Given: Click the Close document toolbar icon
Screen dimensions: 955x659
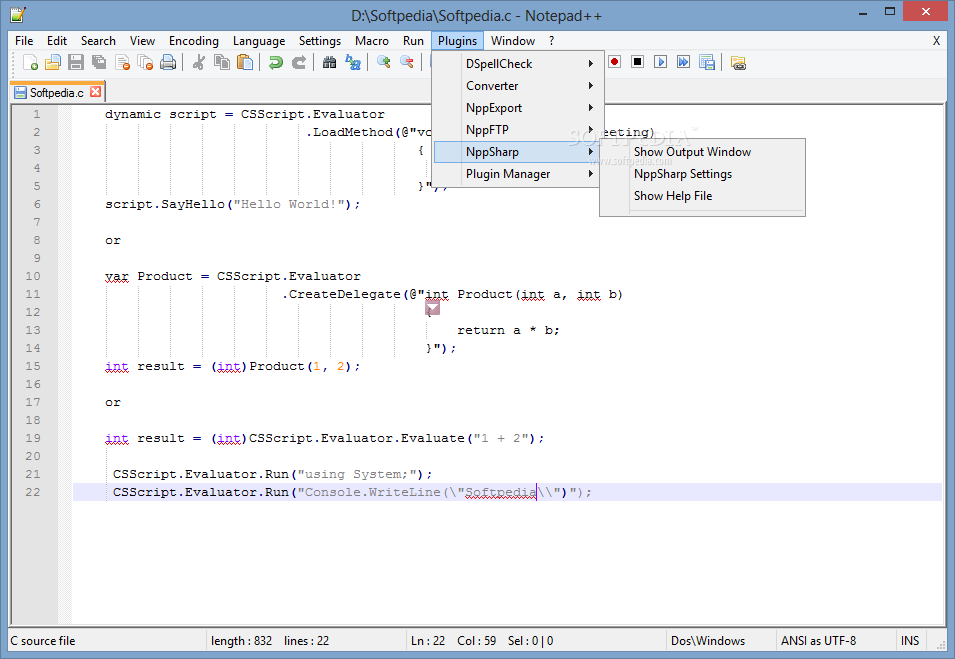Looking at the screenshot, I should [122, 62].
